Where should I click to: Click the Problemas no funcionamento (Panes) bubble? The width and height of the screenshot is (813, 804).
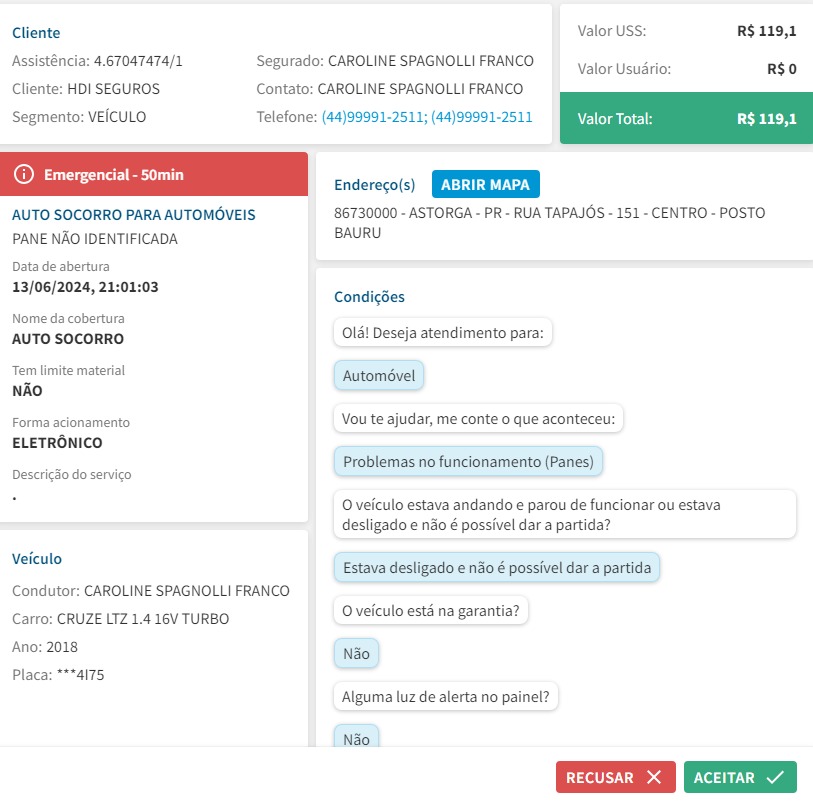(x=468, y=462)
